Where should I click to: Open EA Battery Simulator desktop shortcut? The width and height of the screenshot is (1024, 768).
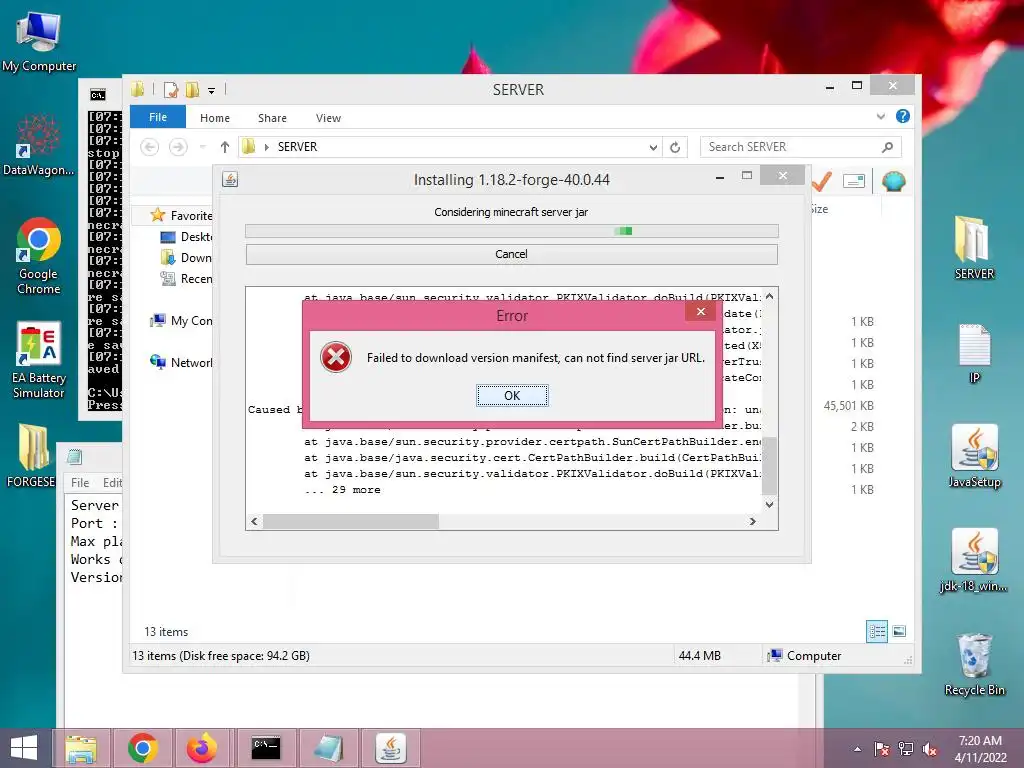point(39,360)
